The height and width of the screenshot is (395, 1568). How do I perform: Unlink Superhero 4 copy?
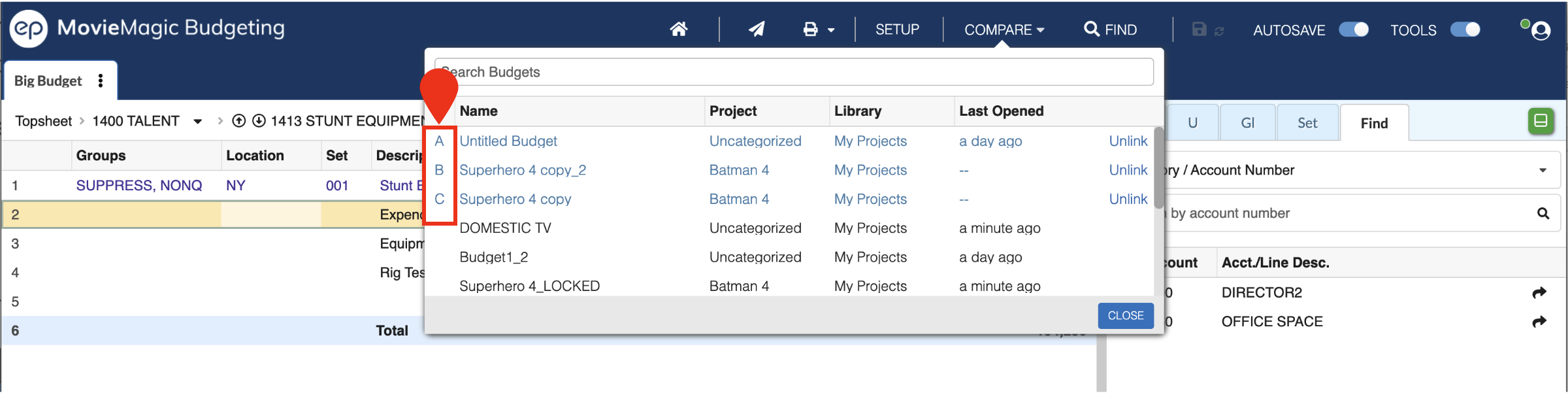(x=1128, y=199)
